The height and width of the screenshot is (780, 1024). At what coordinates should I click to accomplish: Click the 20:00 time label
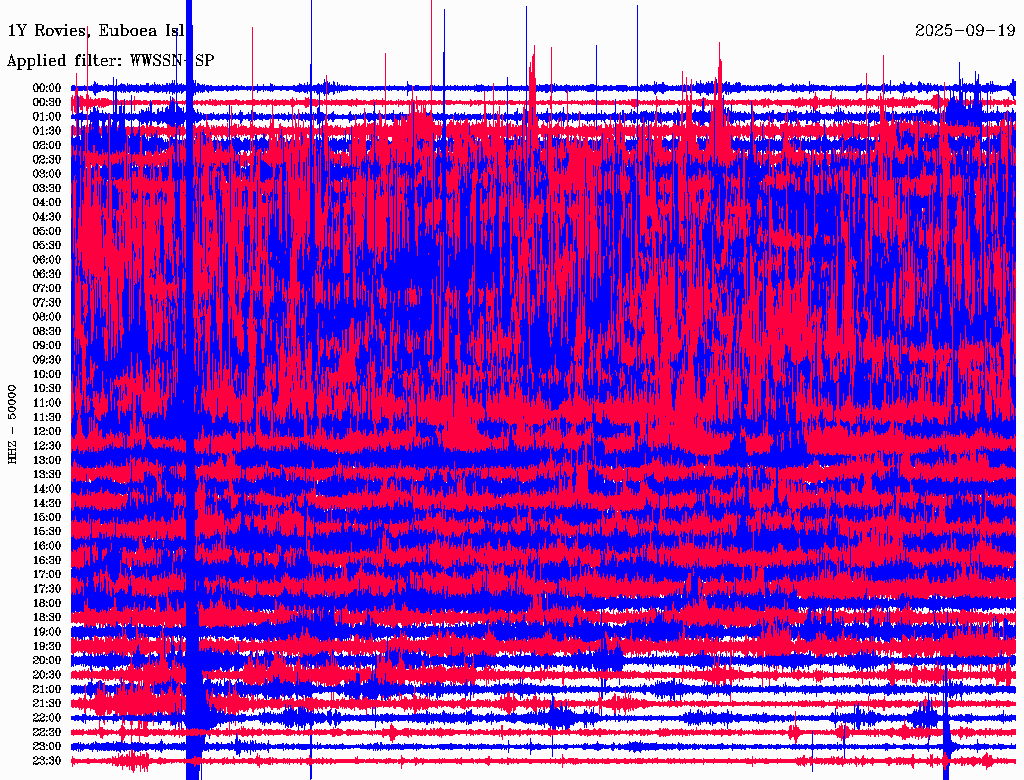(x=47, y=660)
